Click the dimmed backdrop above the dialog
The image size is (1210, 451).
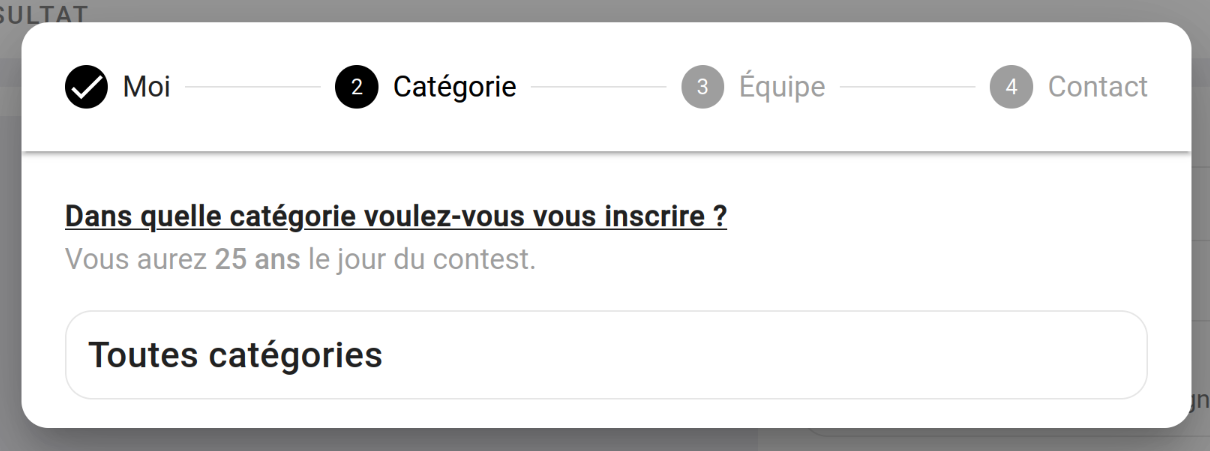(x=600, y=10)
